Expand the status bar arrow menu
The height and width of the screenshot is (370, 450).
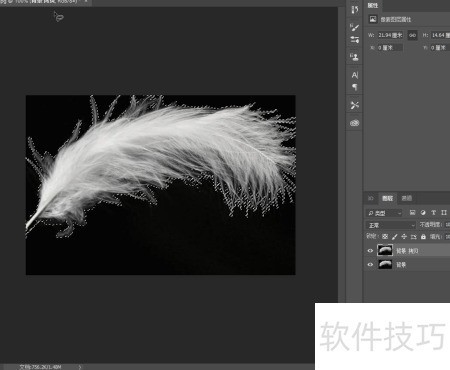[80, 367]
